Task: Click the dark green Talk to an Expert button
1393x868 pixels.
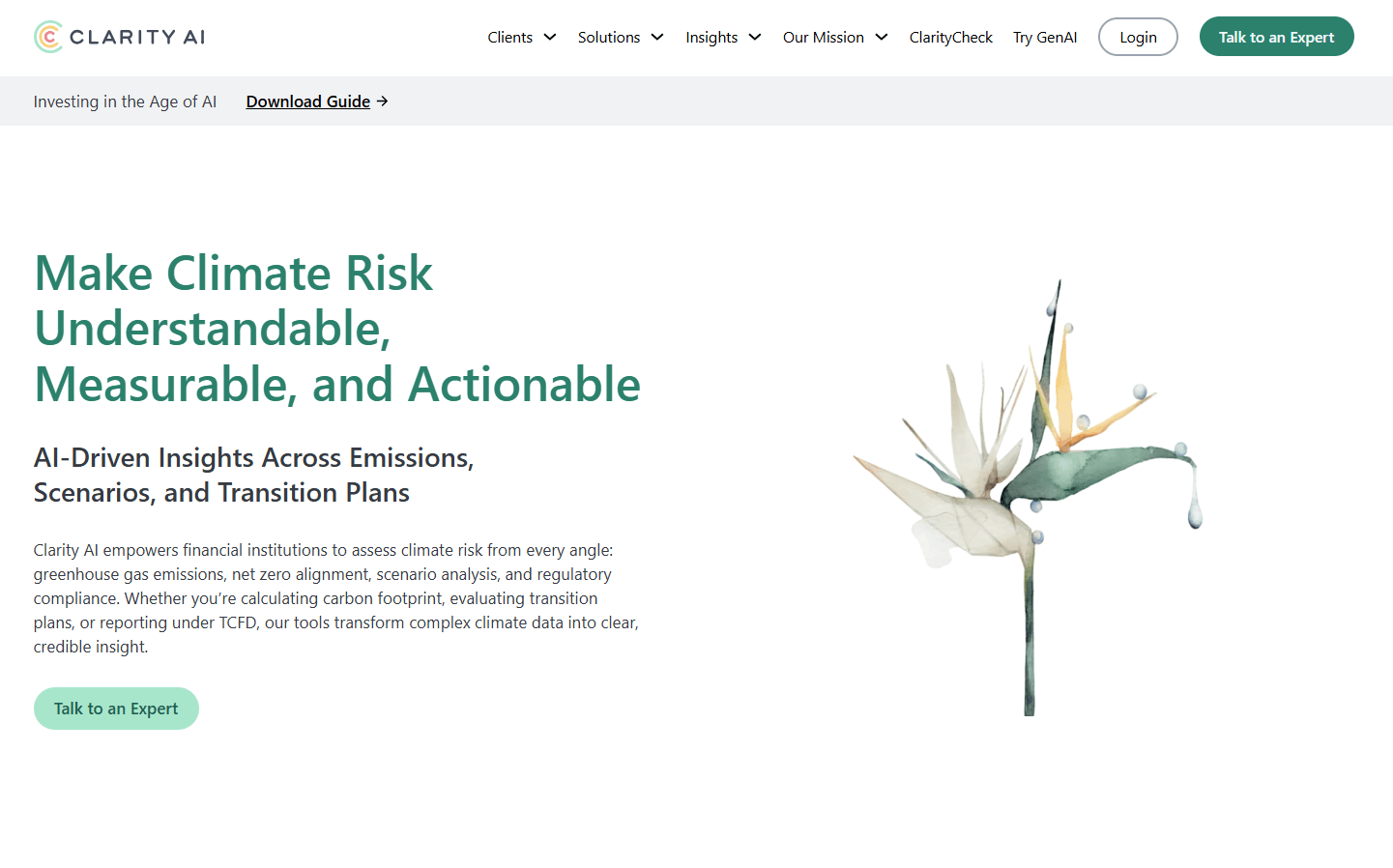Action: click(x=1276, y=36)
